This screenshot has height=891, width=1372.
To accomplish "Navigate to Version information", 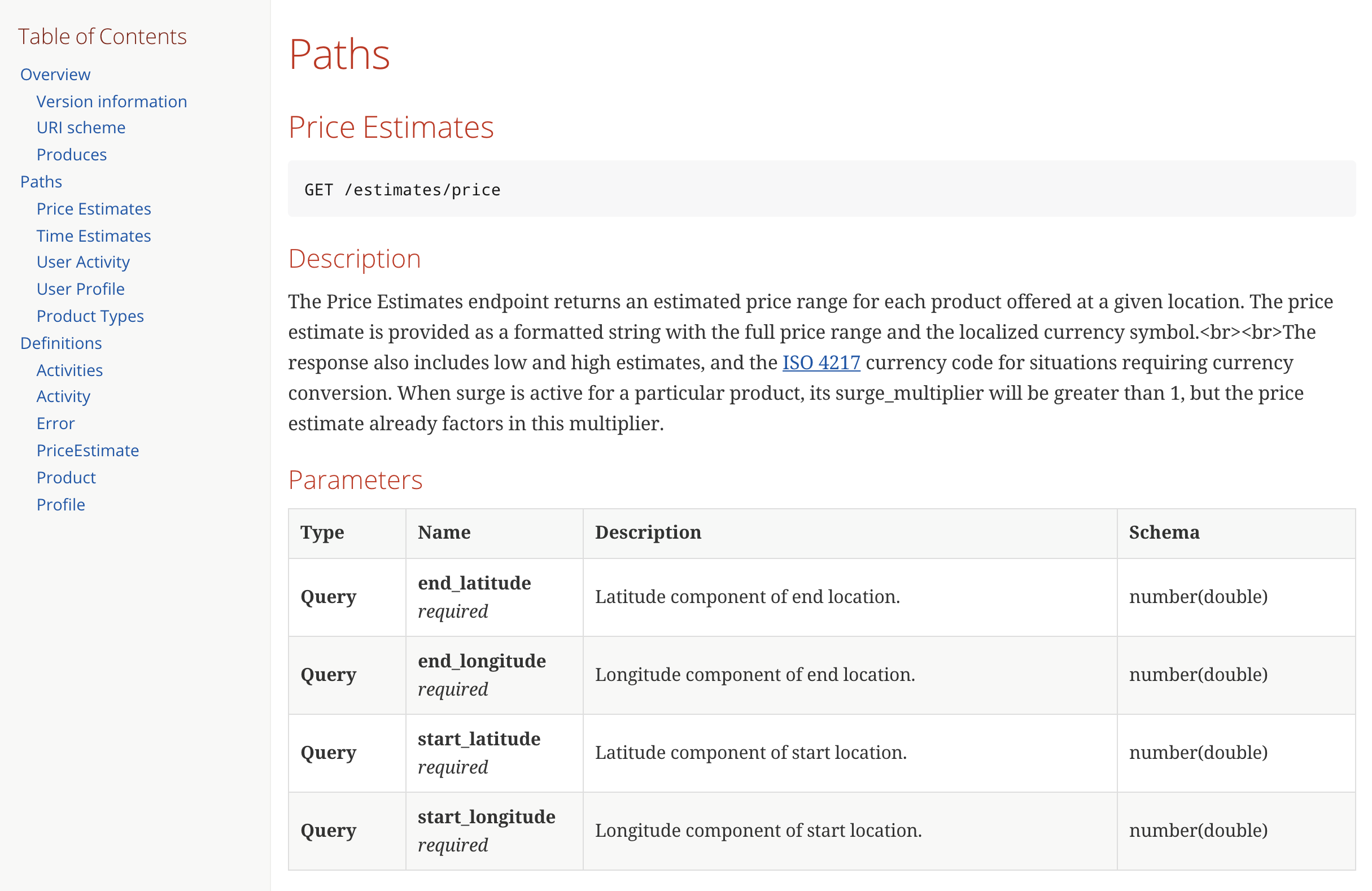I will tap(112, 101).
